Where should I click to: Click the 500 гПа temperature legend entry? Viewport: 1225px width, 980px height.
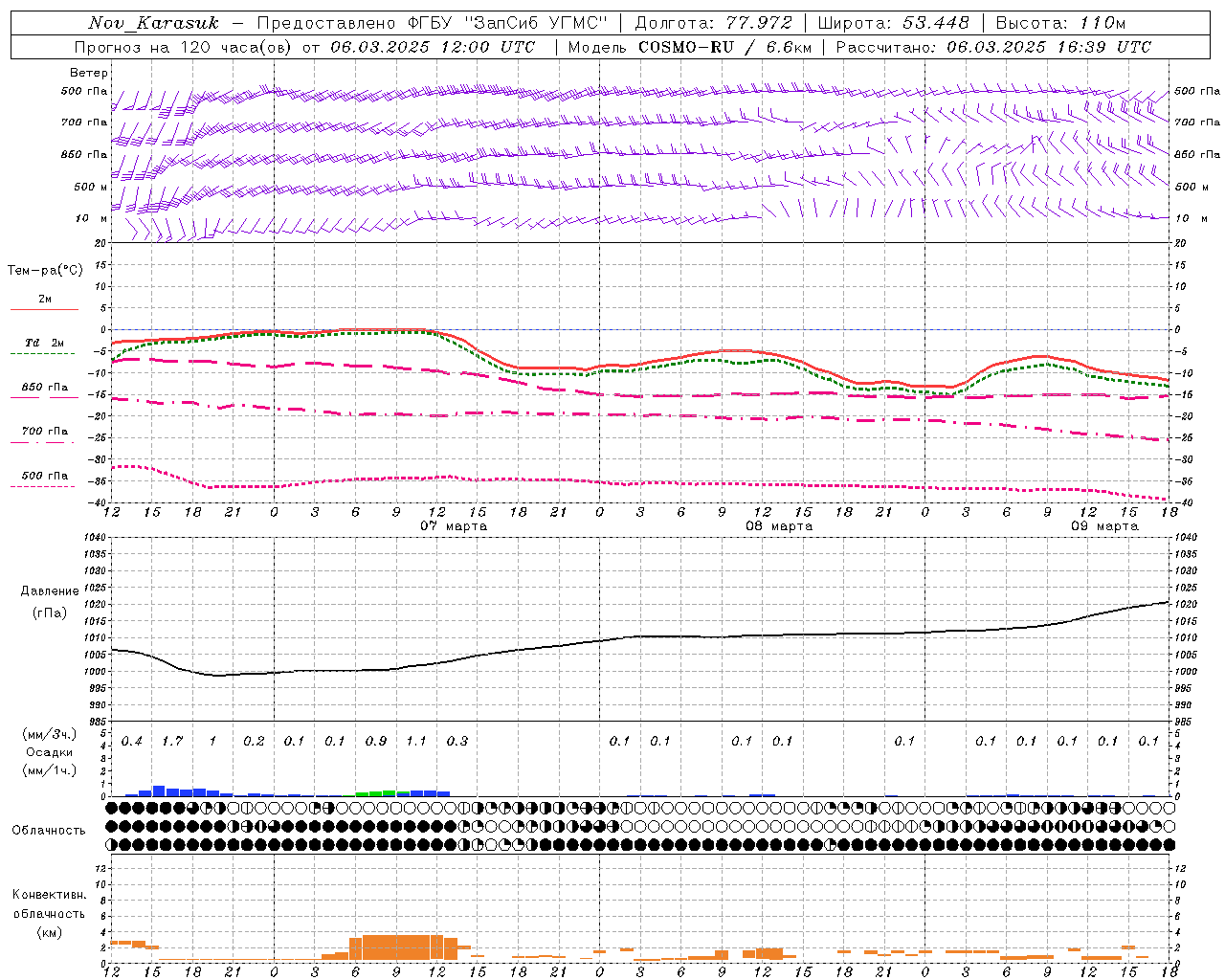click(45, 476)
